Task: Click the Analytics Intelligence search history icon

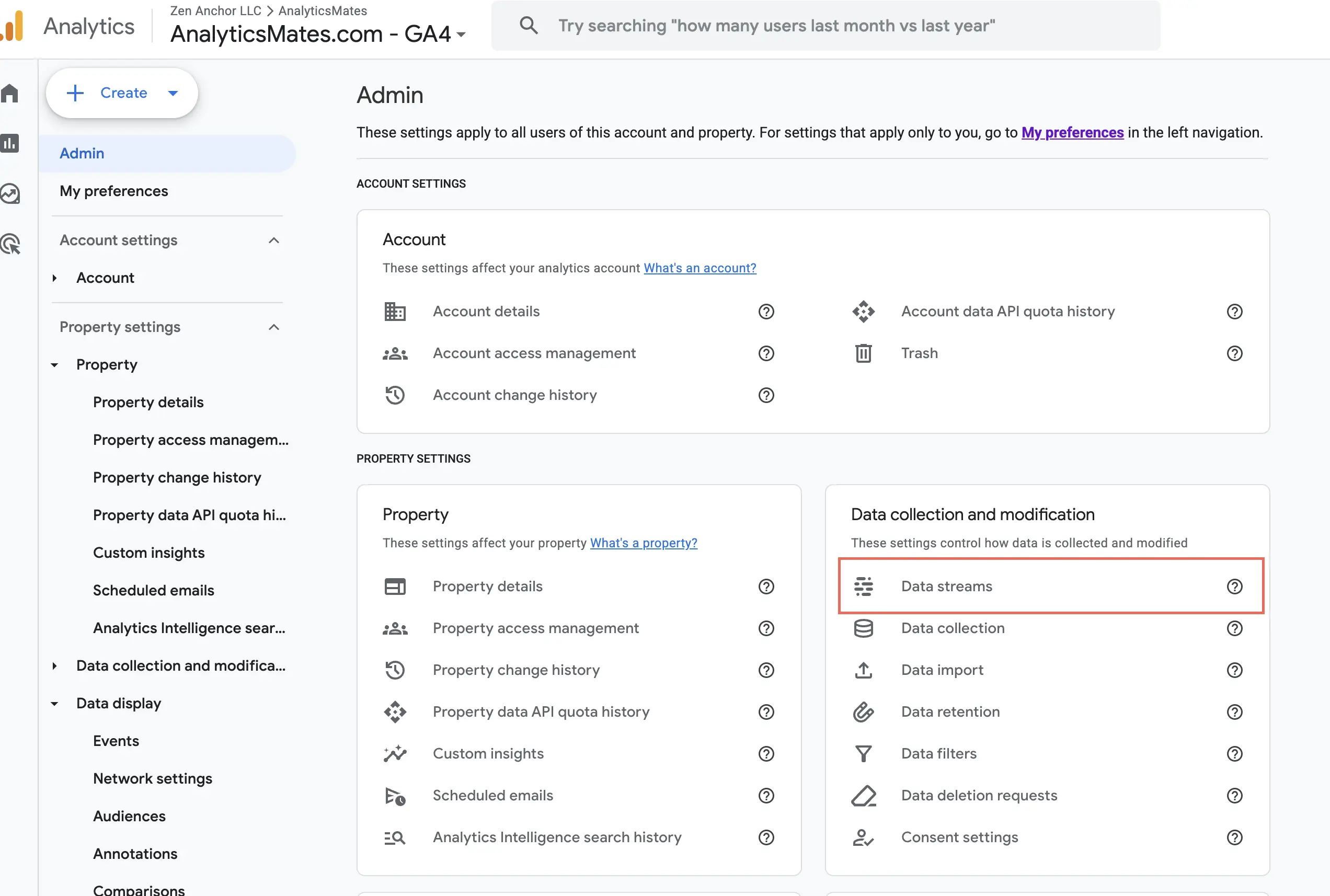Action: click(395, 838)
